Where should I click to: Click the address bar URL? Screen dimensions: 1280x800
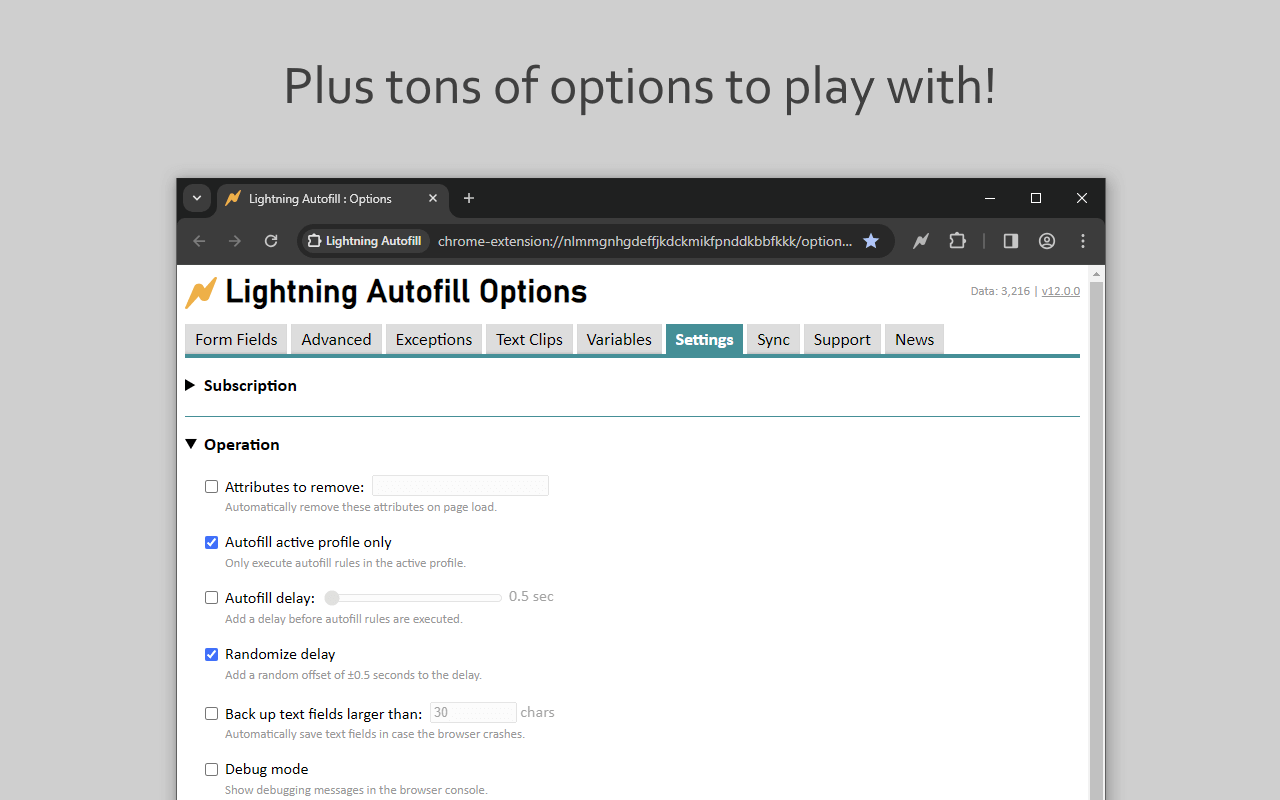[645, 241]
